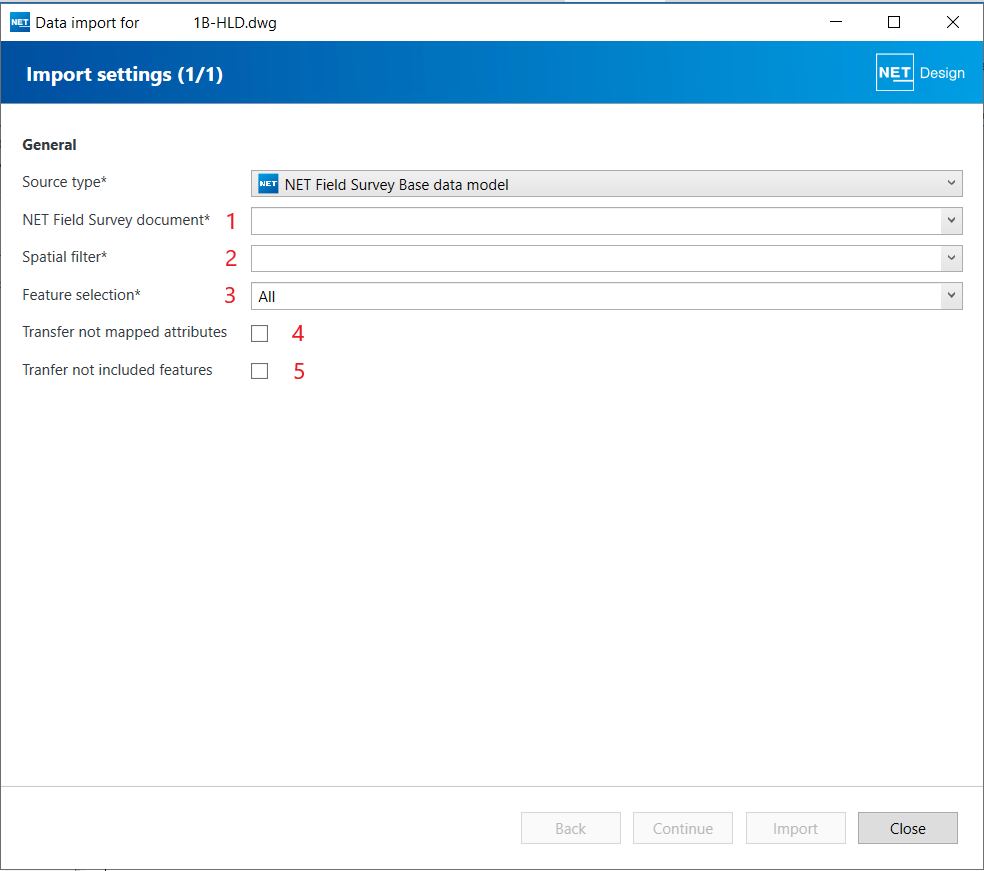Maximize the Data import window
The width and height of the screenshot is (984, 871).
click(x=894, y=22)
